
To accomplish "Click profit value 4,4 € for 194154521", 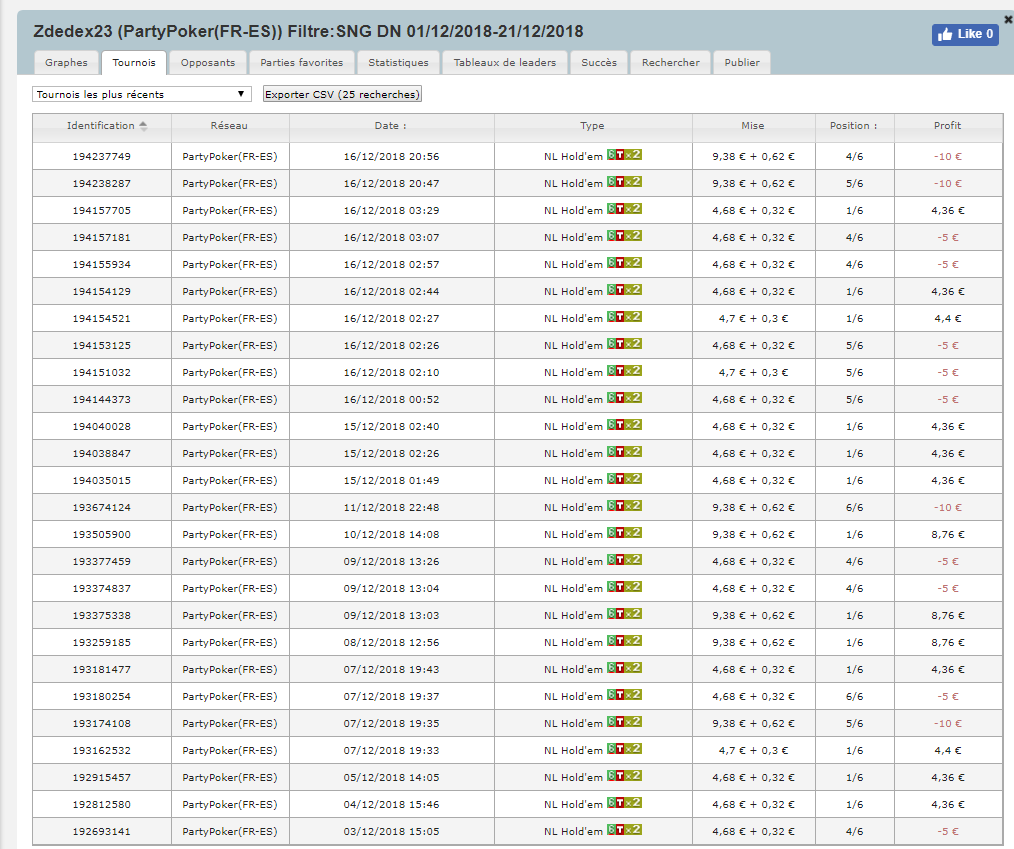I will coord(947,319).
